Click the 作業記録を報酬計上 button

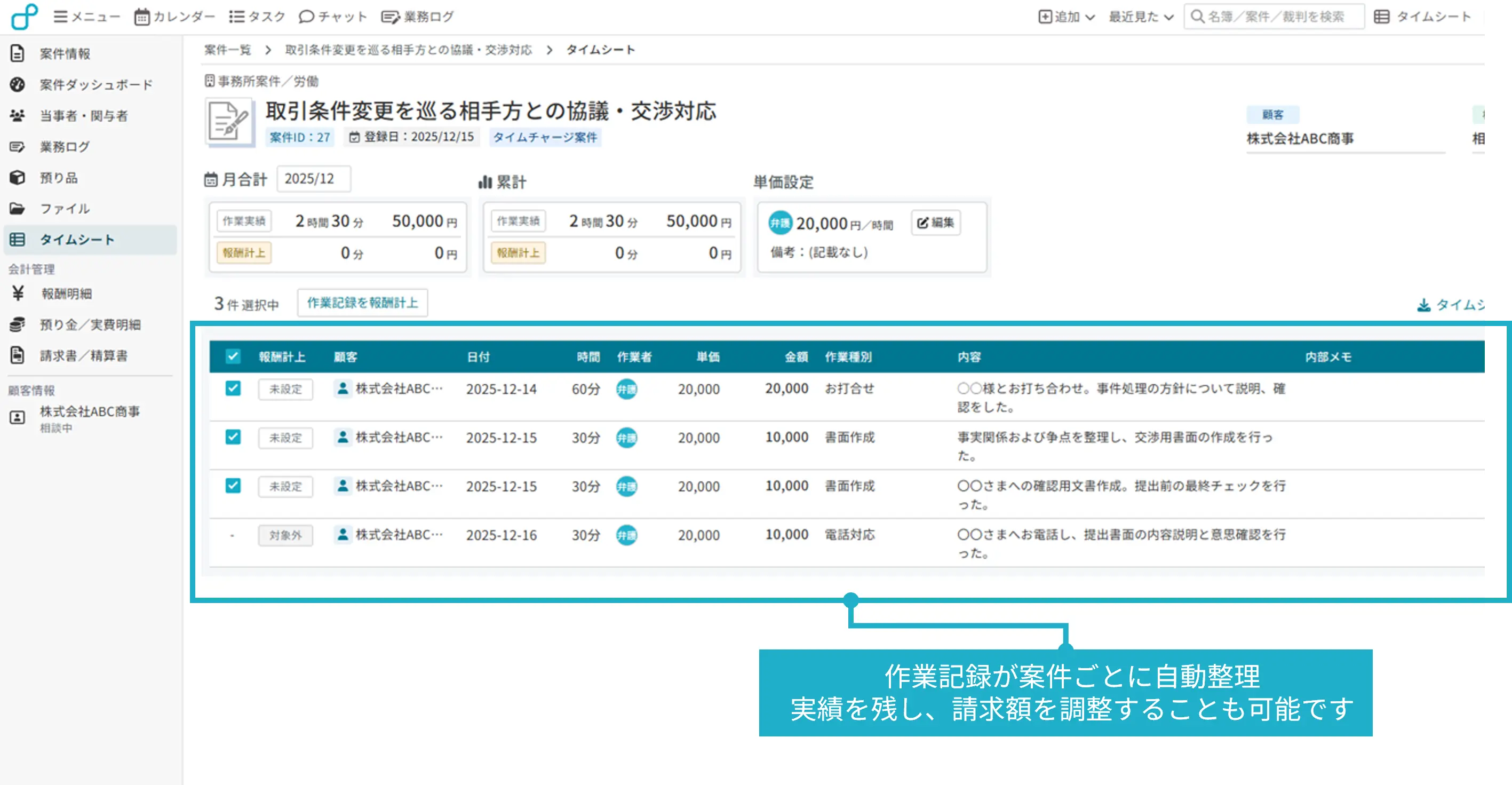point(362,303)
